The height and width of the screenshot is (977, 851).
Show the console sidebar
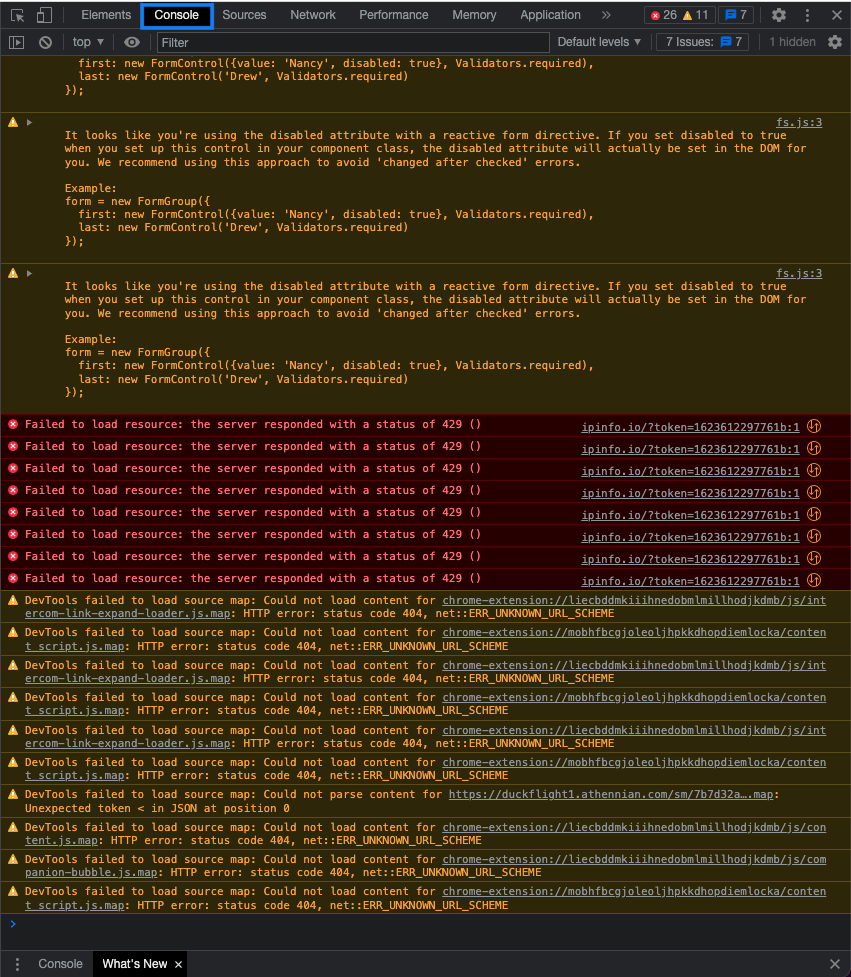pyautogui.click(x=17, y=42)
